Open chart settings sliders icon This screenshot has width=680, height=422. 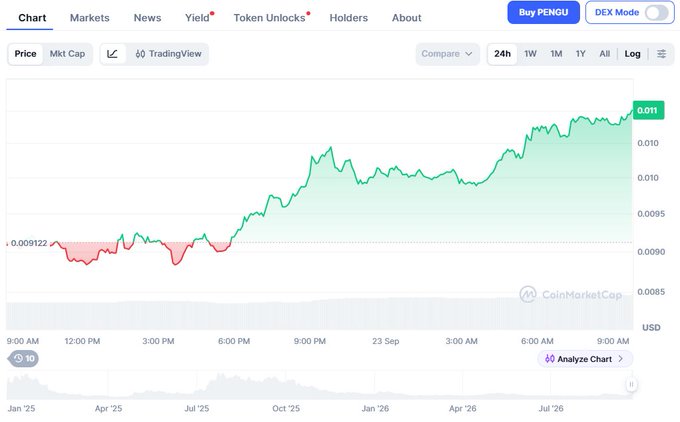661,54
